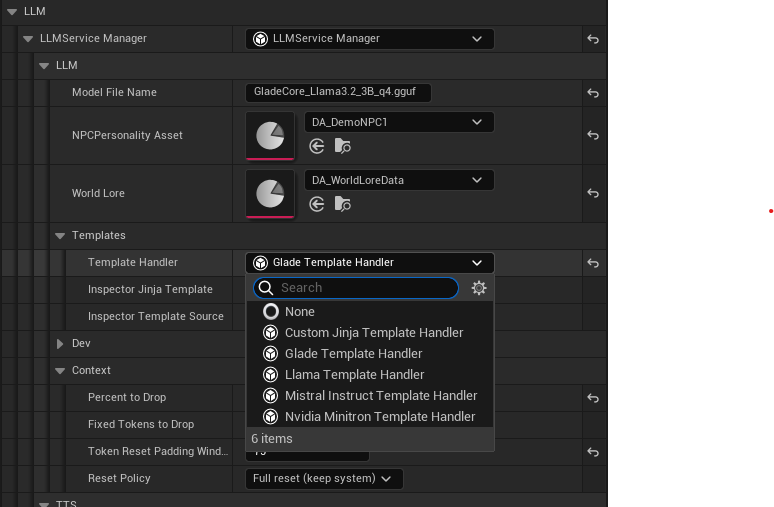Screen dimensions: 774x507
Task: Select the Reset Policy property label
Action: point(119,478)
